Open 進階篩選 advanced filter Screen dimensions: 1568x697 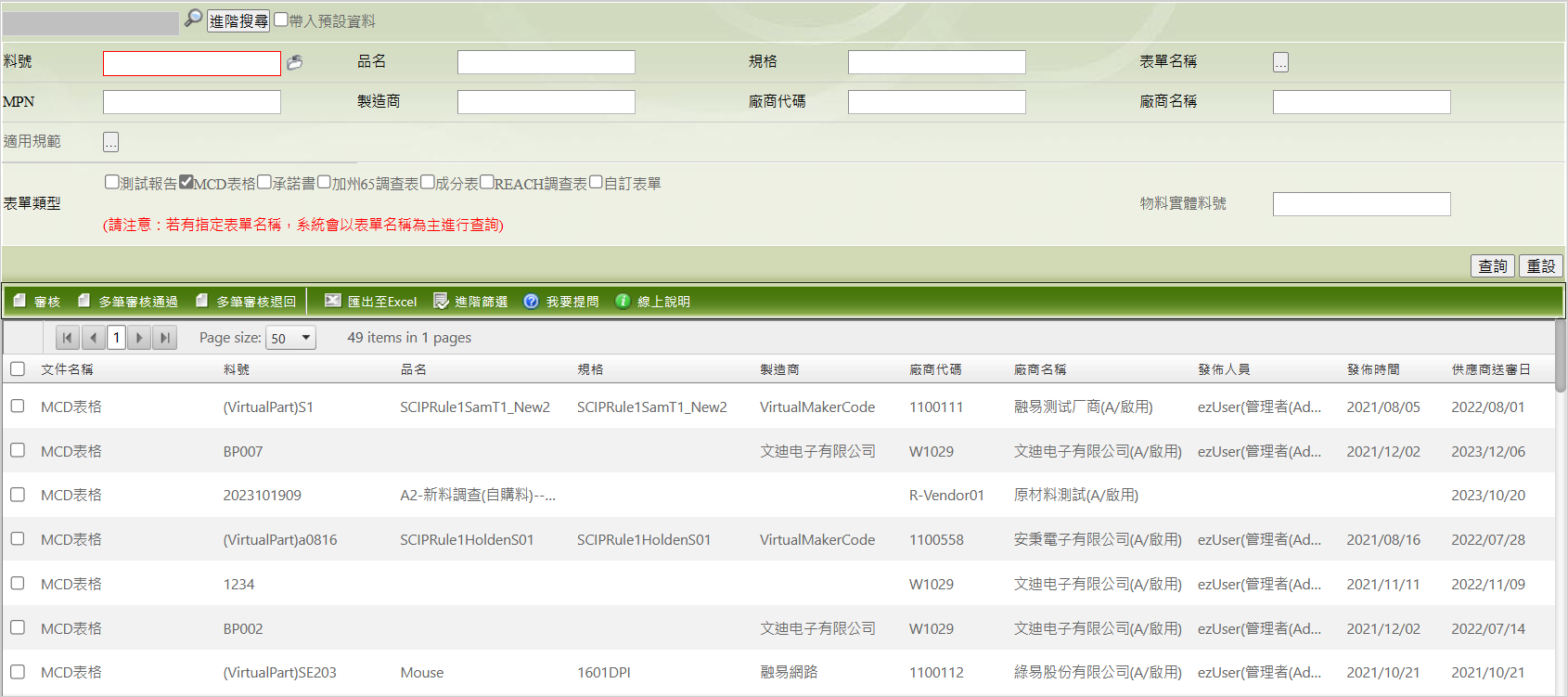pos(470,302)
